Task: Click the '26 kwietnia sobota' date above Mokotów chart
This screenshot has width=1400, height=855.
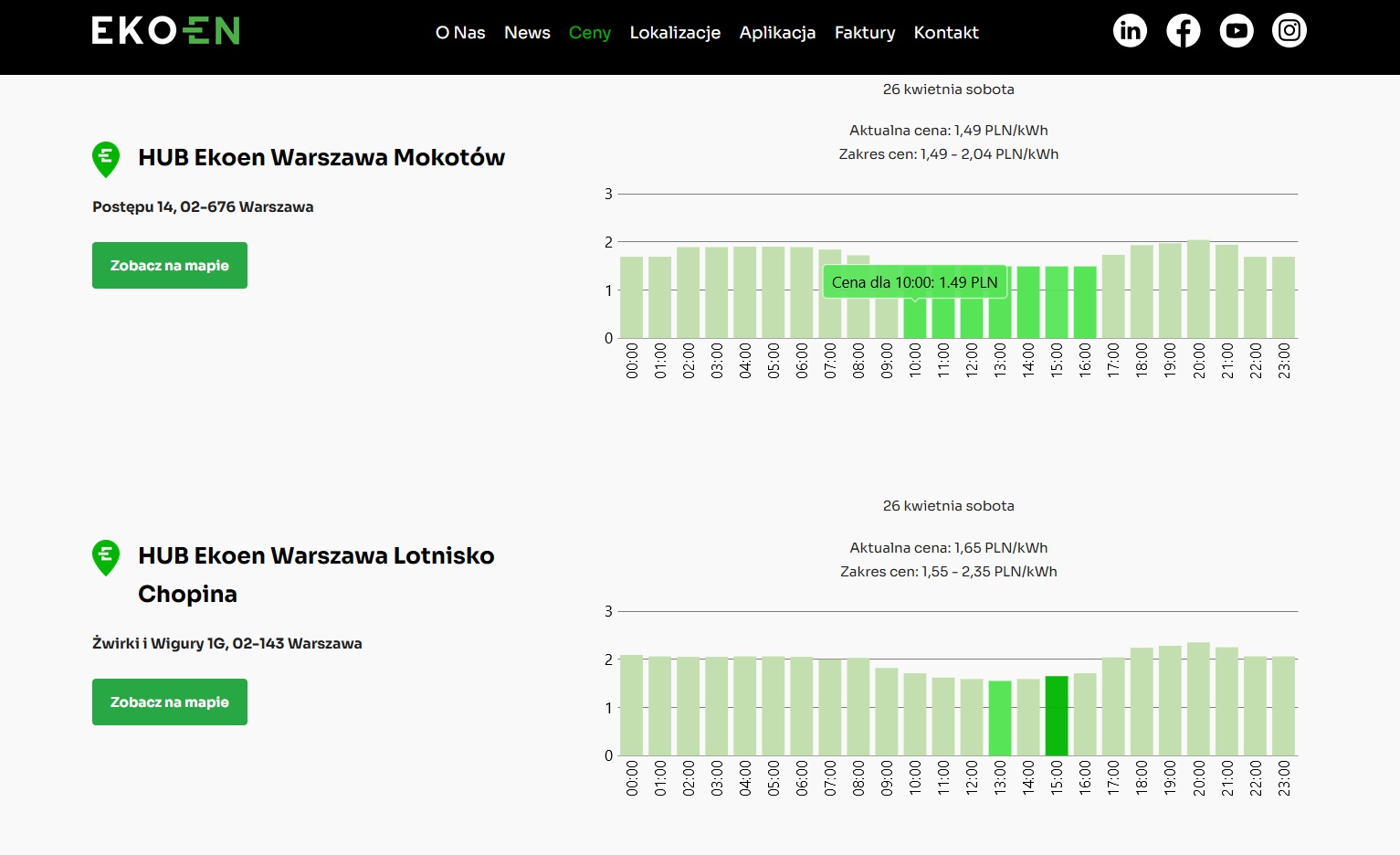Action: pyautogui.click(x=949, y=90)
